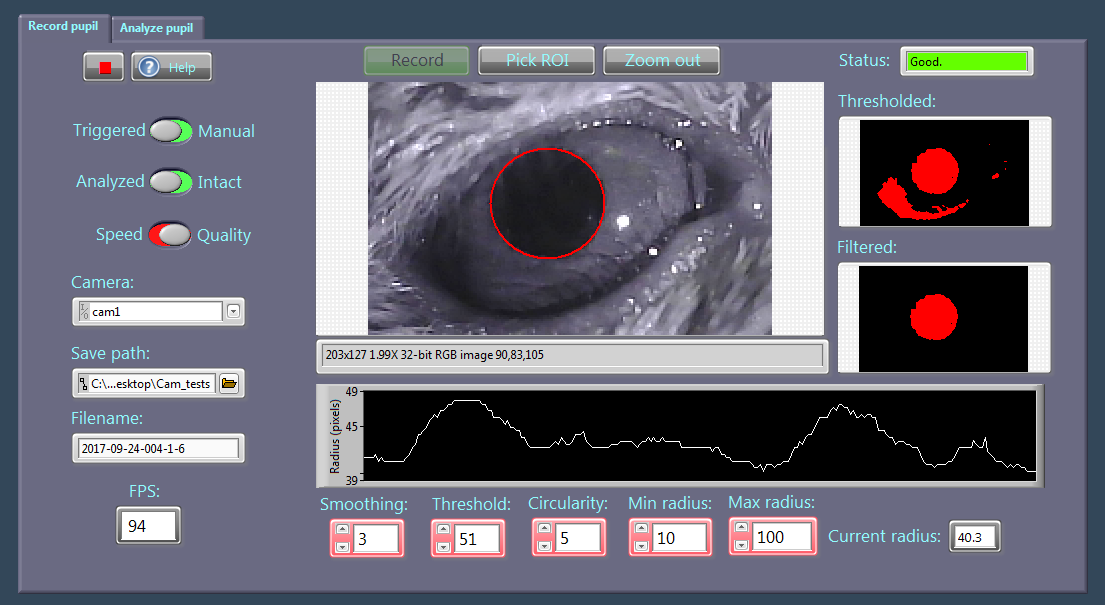Open Help with the question mark button
This screenshot has height=606, width=1106.
pos(171,67)
